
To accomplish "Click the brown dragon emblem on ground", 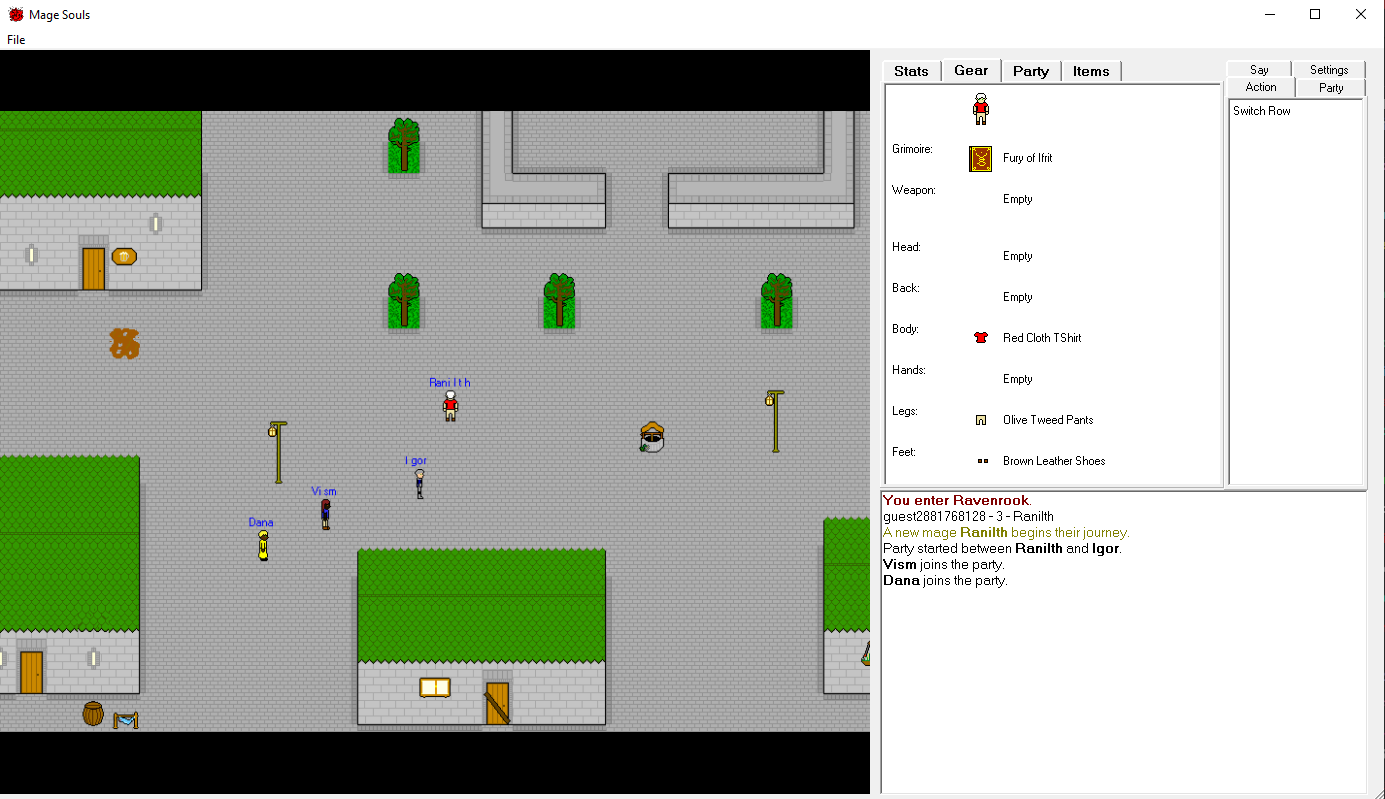I will [x=124, y=343].
